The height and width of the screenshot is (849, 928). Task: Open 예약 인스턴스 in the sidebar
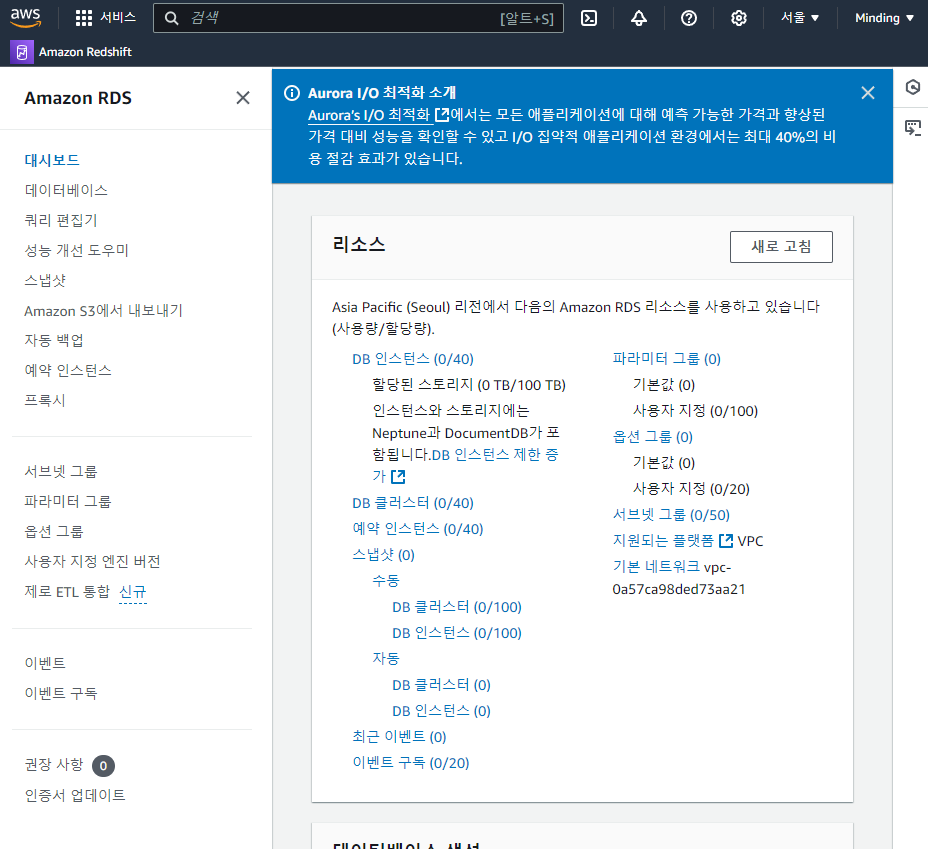(x=68, y=370)
